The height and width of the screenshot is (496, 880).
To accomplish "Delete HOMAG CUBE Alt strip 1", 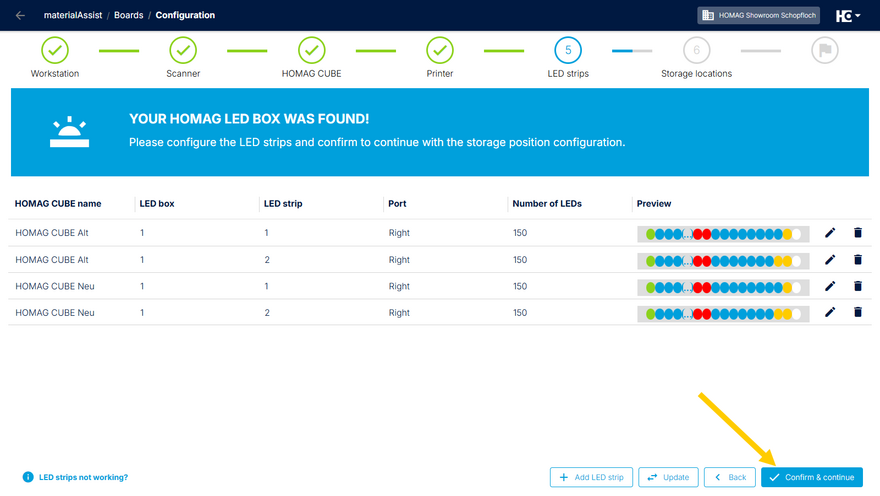I will tap(858, 233).
